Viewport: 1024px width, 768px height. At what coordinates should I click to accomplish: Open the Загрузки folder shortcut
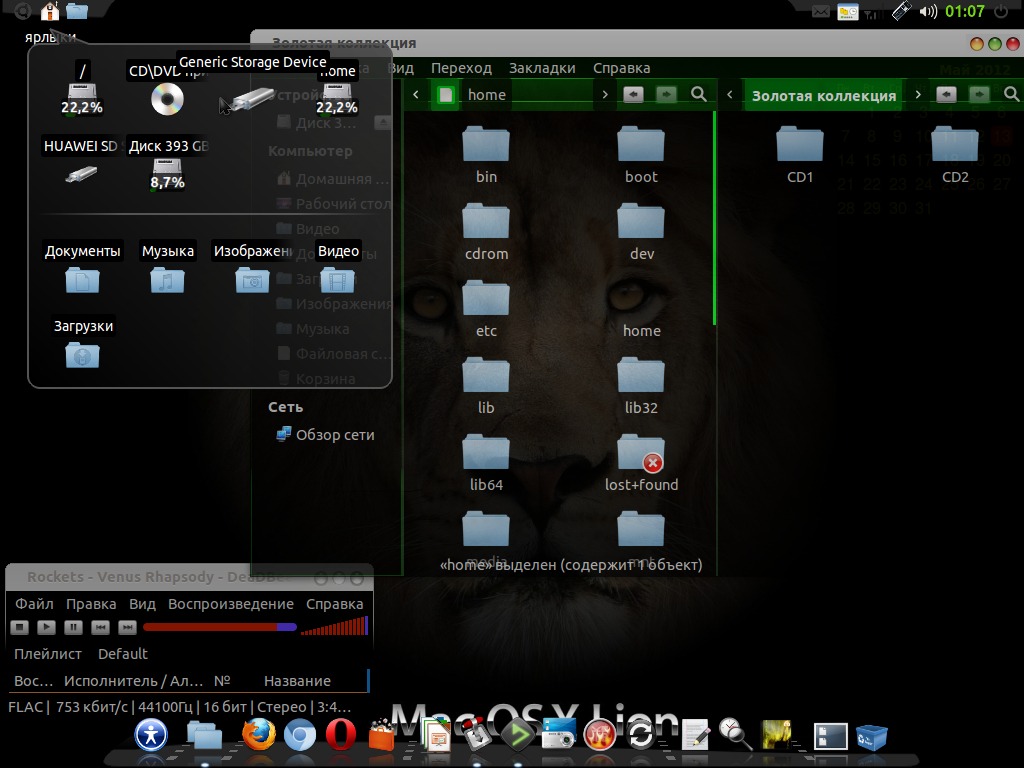[x=82, y=356]
